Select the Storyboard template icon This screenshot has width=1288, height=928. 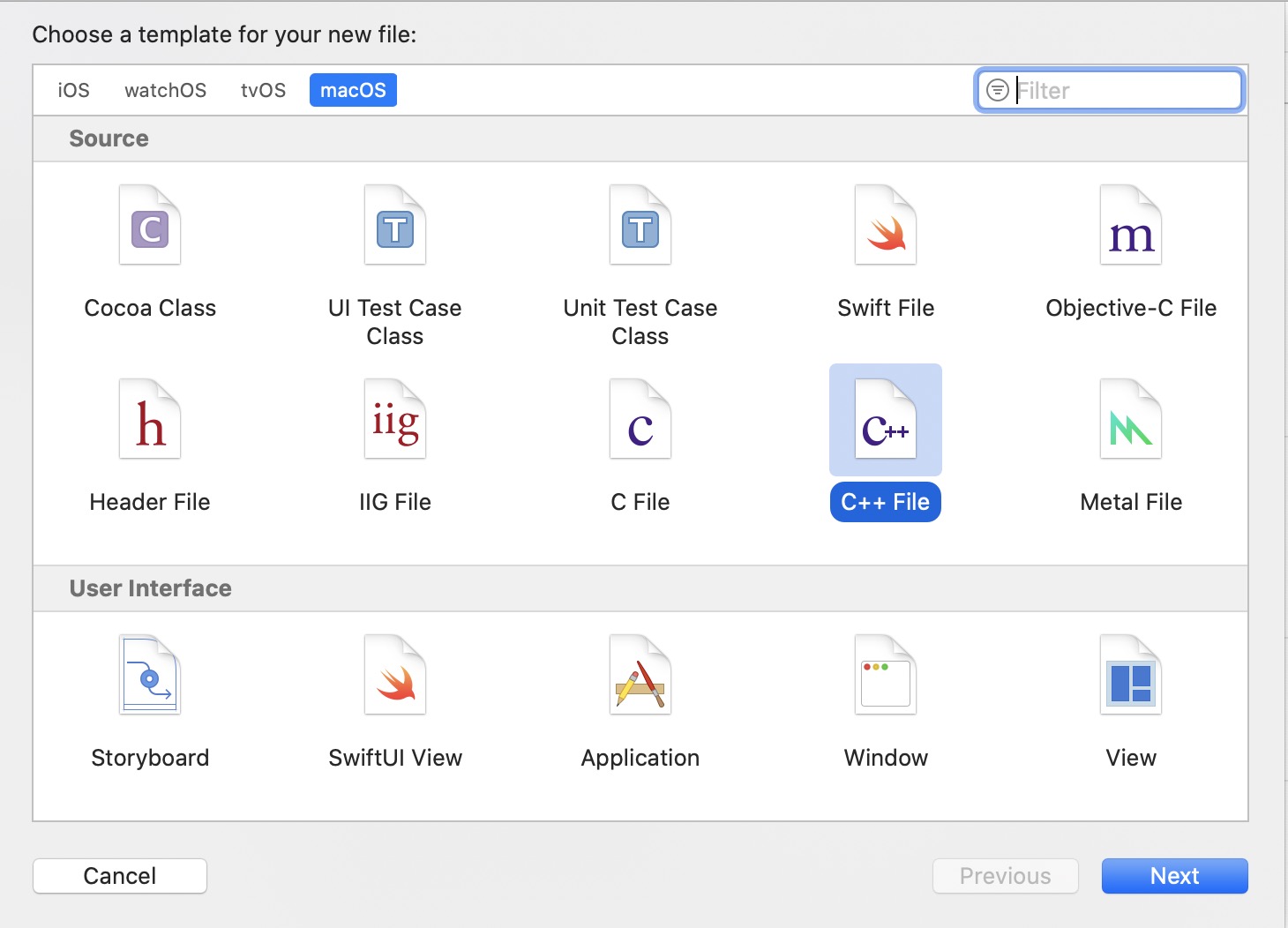click(150, 675)
